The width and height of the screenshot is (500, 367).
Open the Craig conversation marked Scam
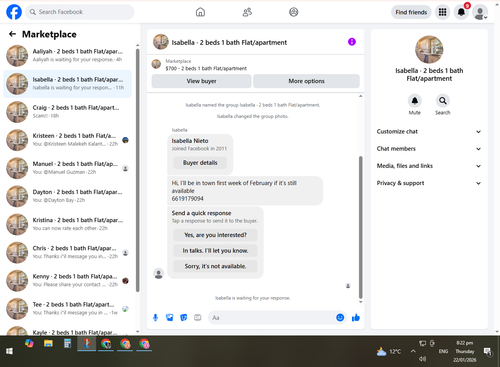tap(67, 112)
